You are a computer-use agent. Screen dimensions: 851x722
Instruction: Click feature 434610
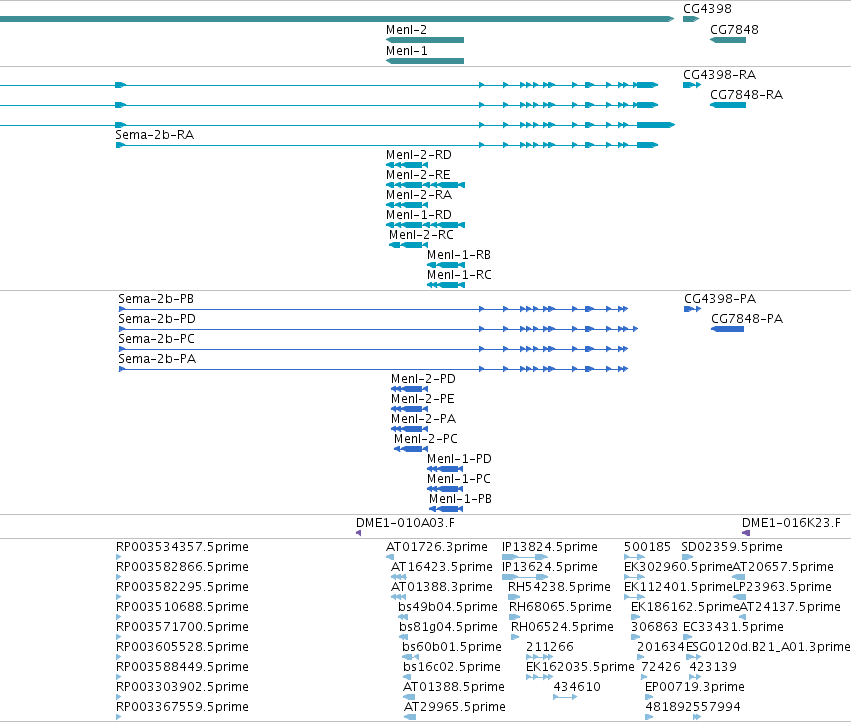tap(565, 697)
